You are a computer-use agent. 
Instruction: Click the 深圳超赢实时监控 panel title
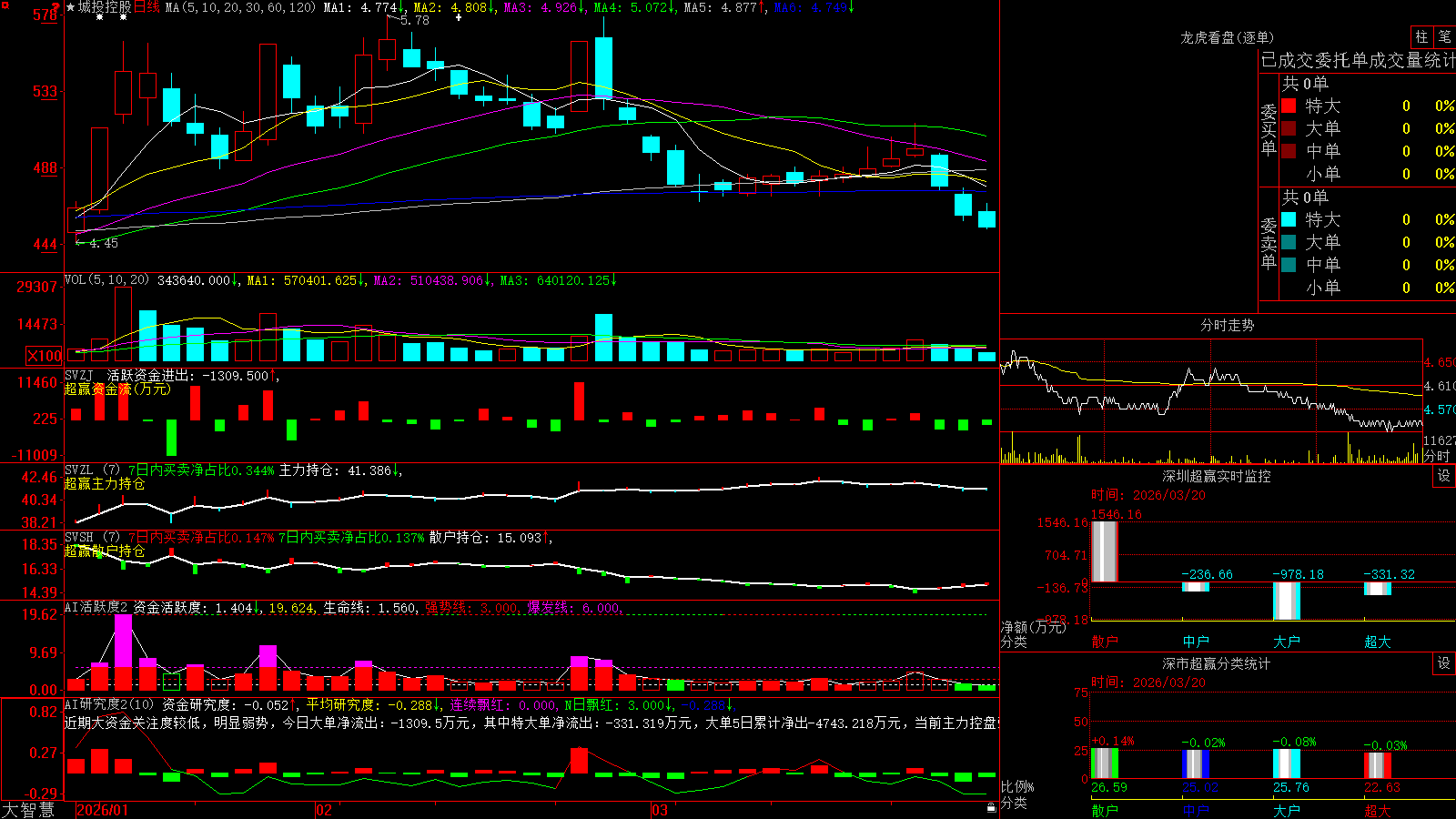pyautogui.click(x=1217, y=476)
